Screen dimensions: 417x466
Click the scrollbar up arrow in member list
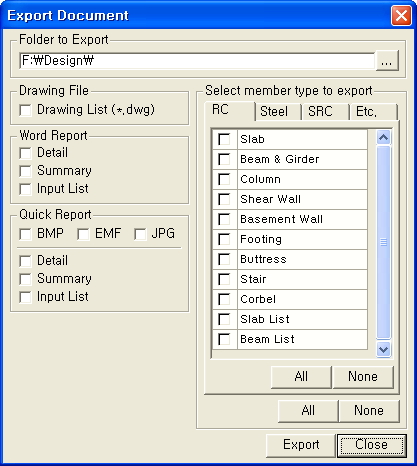click(x=383, y=137)
